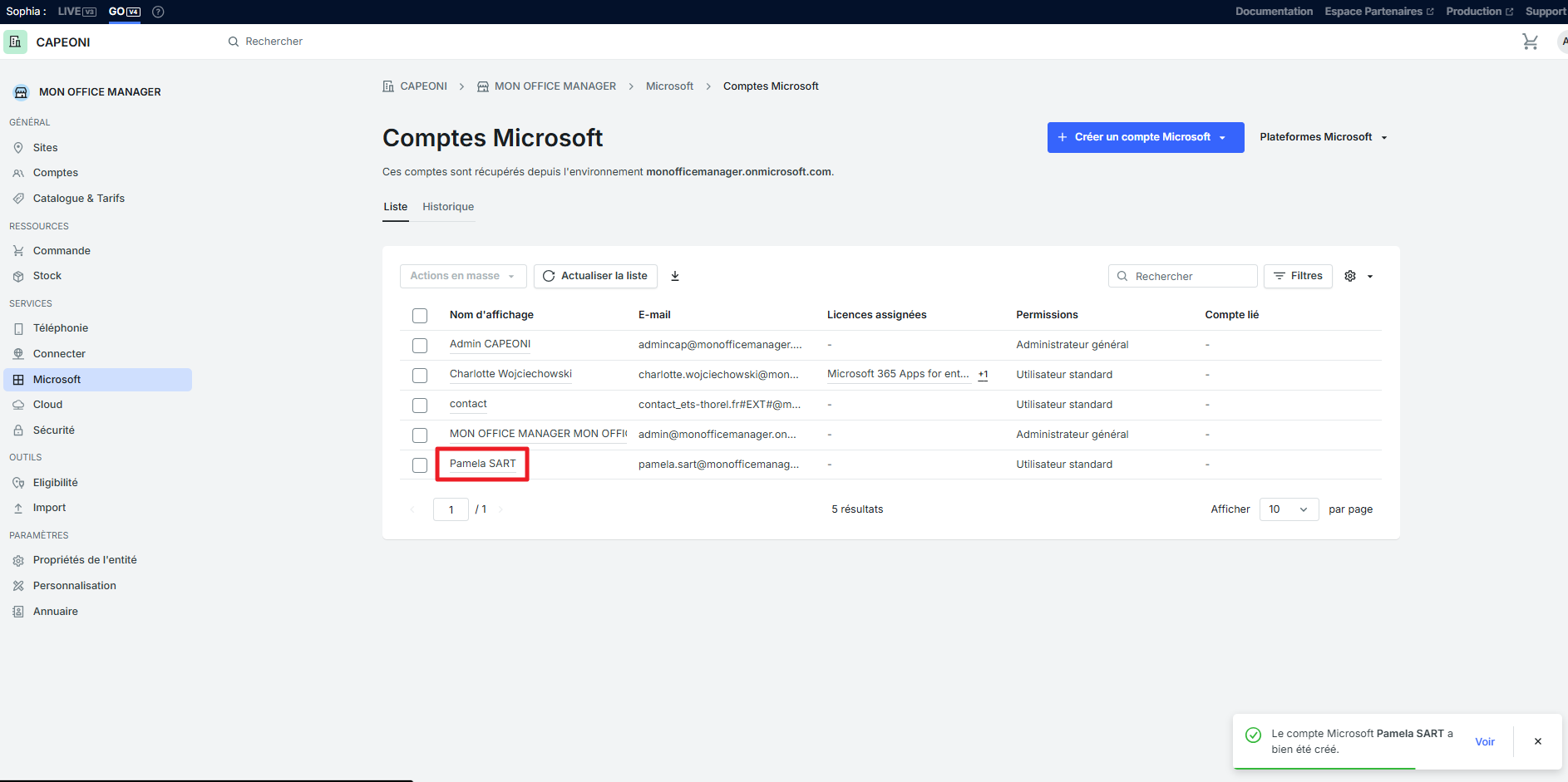Screen dimensions: 1568x782
Task: Open the Charlotte Wojciechowski account
Action: [510, 374]
